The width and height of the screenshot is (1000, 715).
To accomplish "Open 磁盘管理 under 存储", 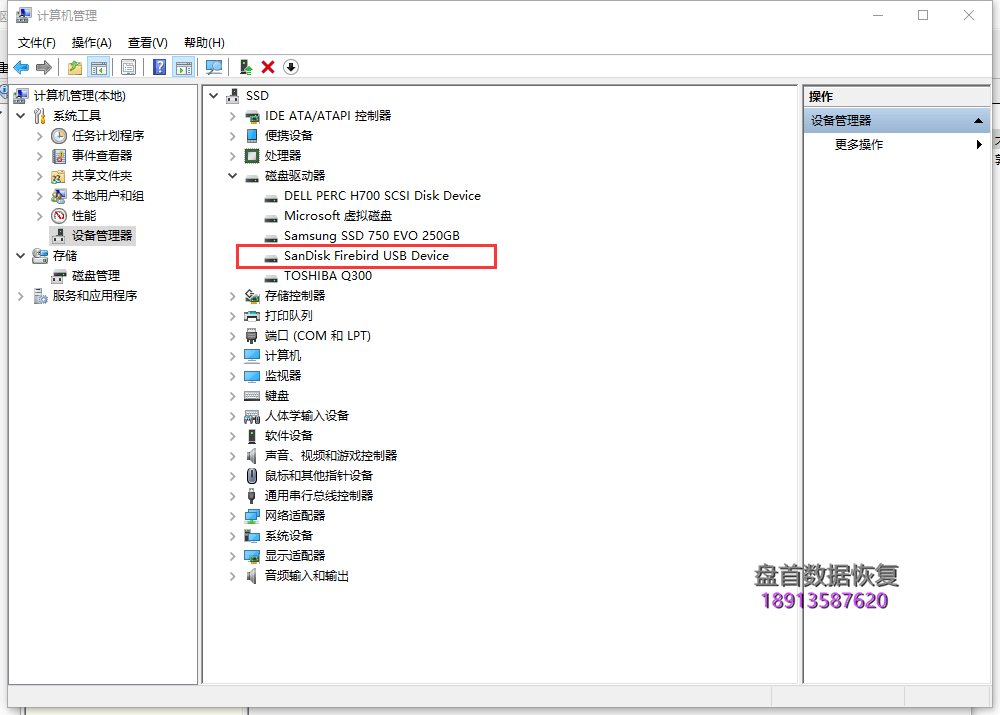I will (x=96, y=276).
